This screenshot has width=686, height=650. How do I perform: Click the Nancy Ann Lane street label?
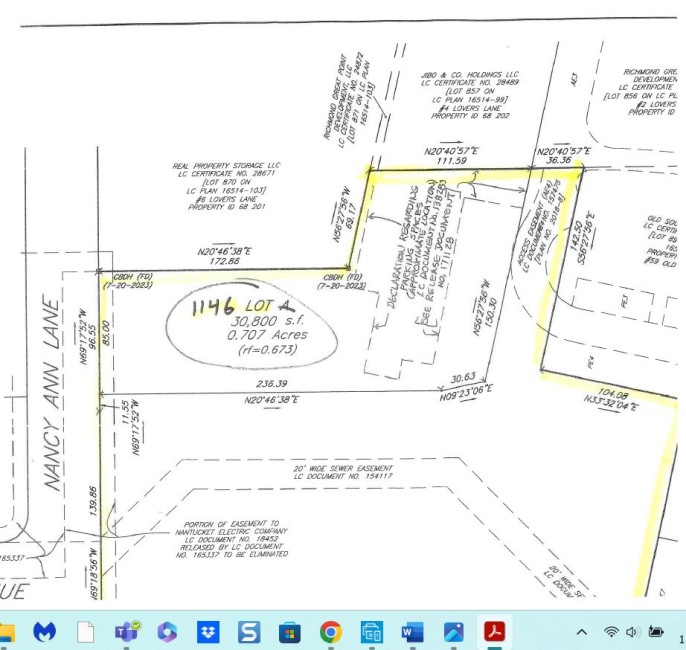pos(51,392)
